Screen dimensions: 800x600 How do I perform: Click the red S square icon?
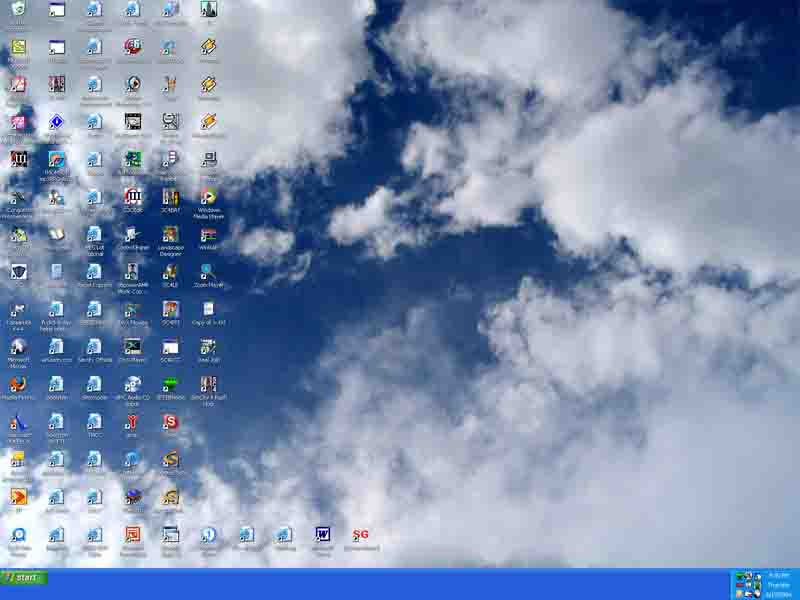coord(170,422)
